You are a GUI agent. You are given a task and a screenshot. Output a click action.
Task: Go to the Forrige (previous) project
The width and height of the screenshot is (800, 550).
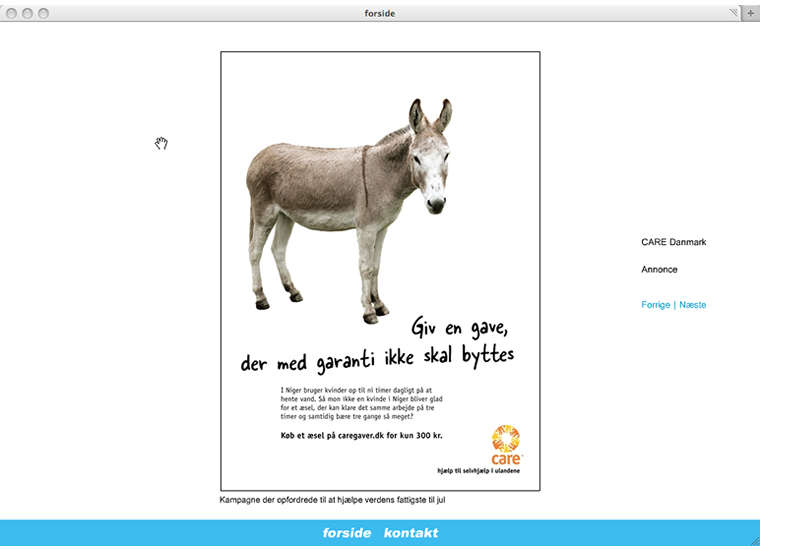pos(656,305)
